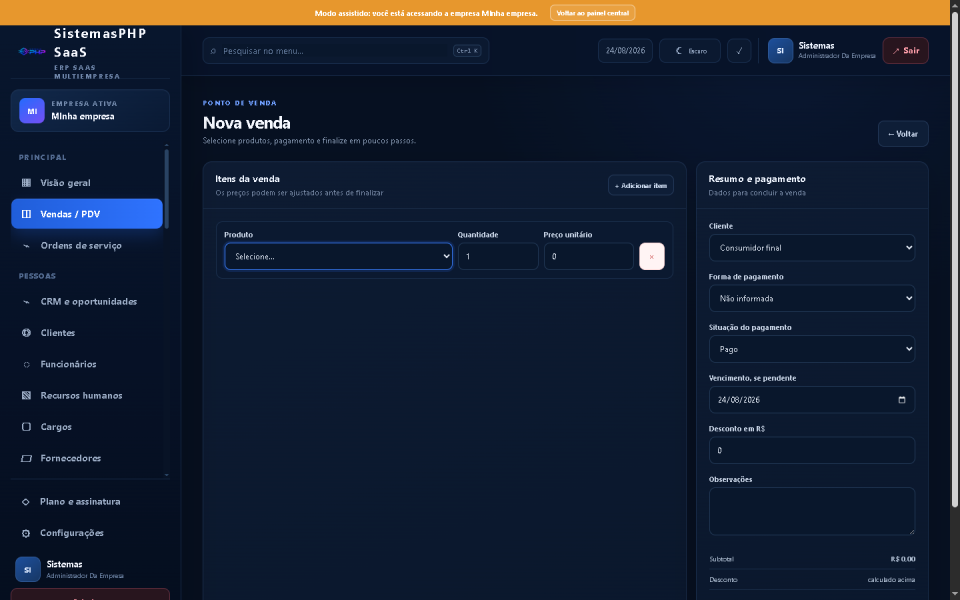Open Recursos humanos menu entry
The width and height of the screenshot is (960, 600).
point(87,396)
